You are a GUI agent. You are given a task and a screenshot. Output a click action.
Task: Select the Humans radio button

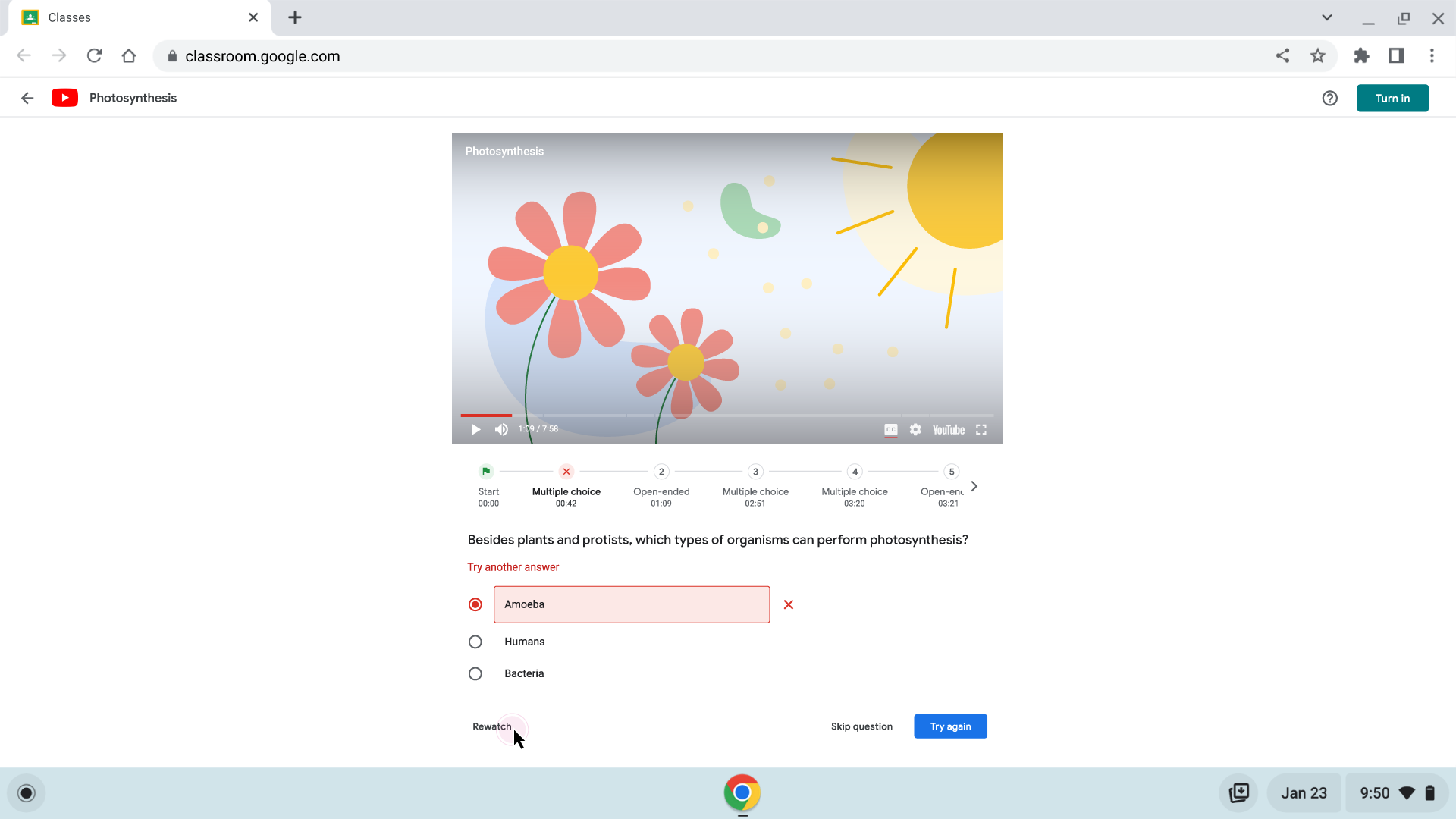pyautogui.click(x=475, y=641)
